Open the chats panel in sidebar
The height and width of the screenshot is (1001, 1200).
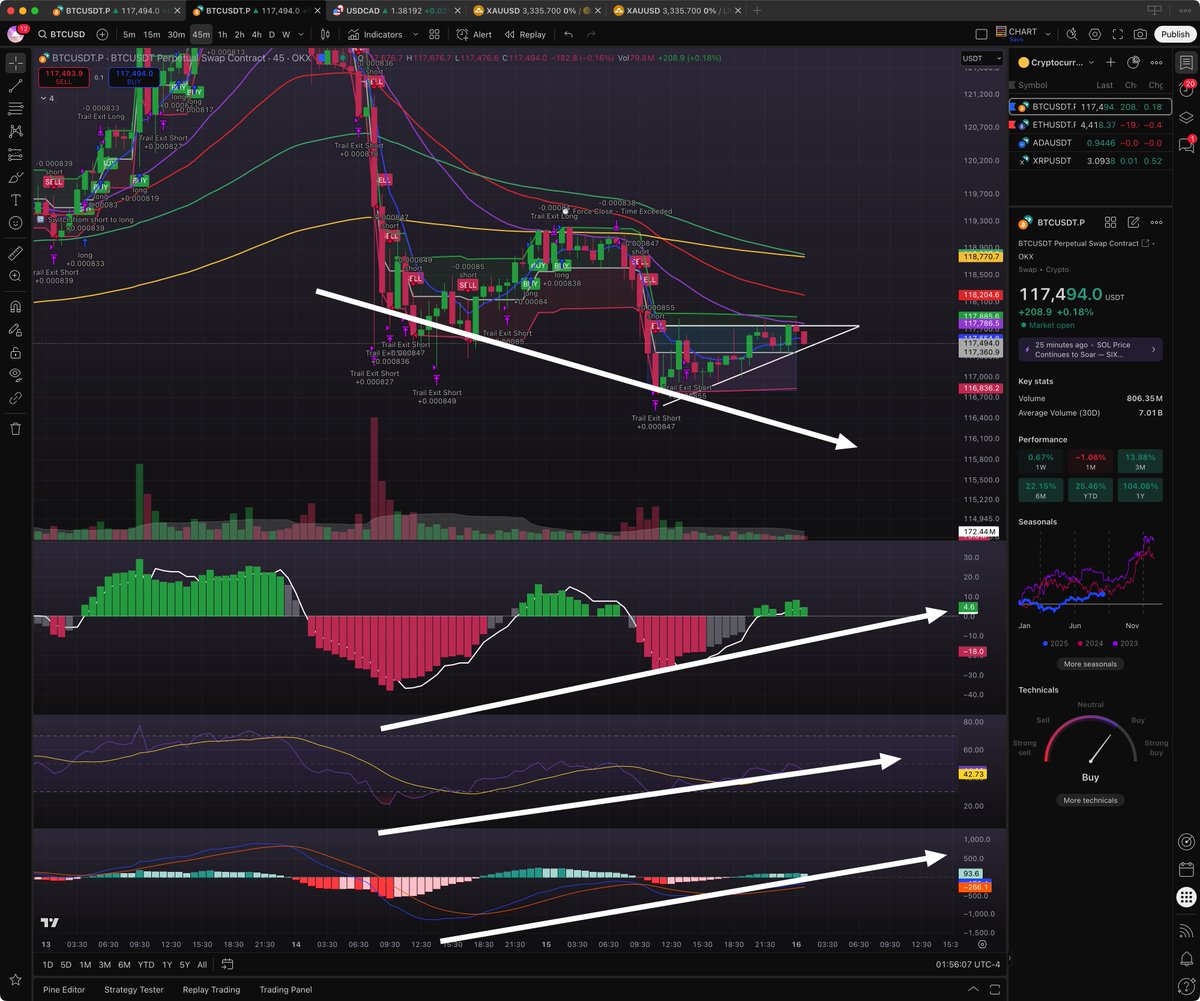1186,145
